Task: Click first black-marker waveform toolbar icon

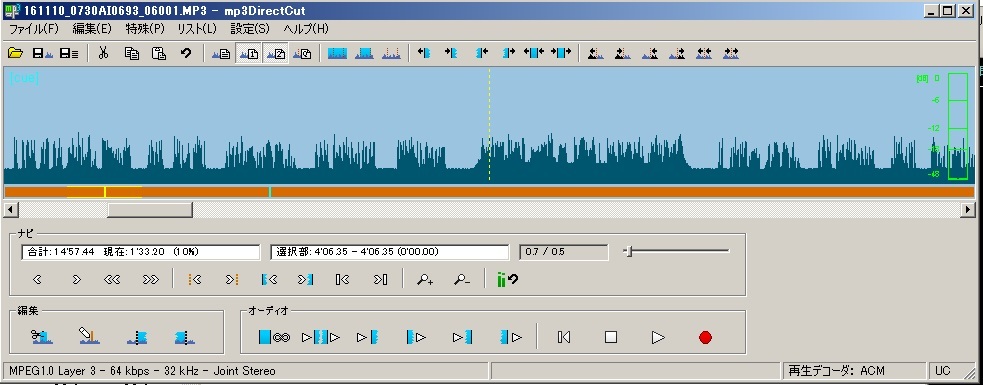Action: (596, 53)
